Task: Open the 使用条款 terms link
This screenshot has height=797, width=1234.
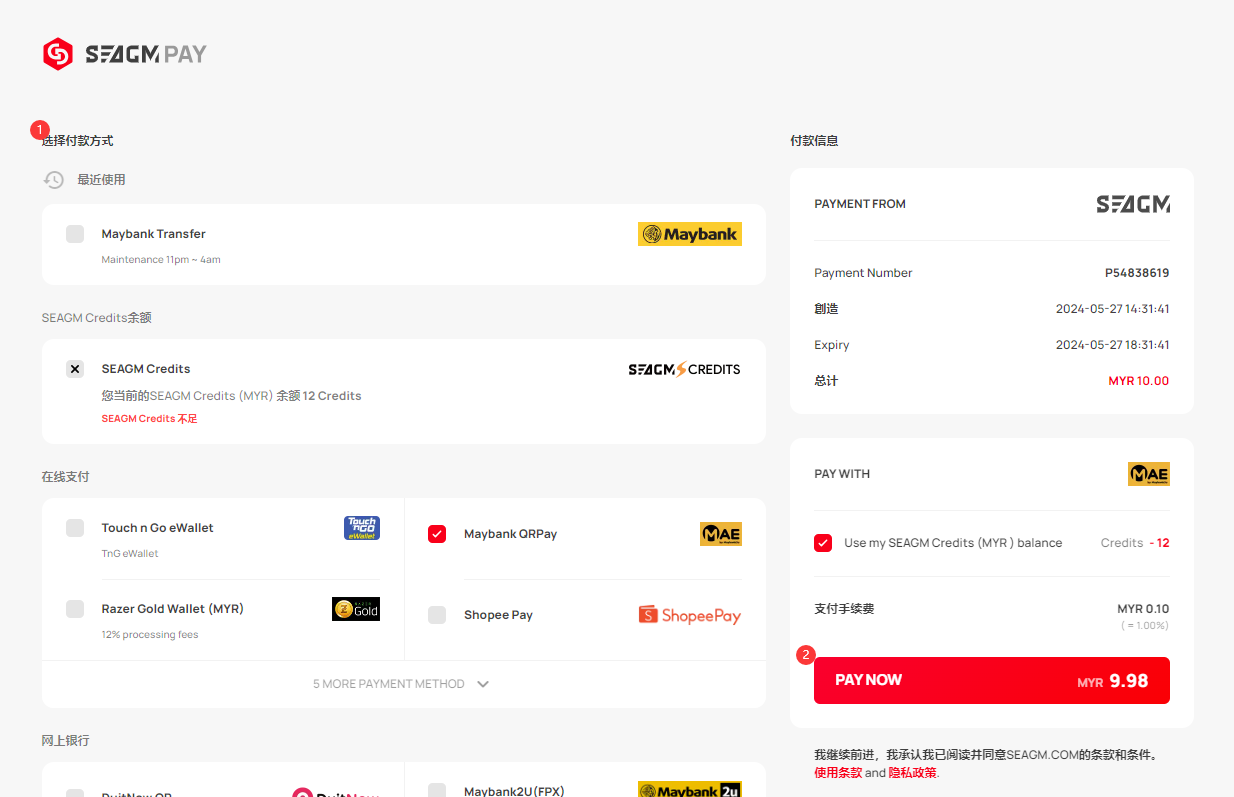Action: (838, 773)
